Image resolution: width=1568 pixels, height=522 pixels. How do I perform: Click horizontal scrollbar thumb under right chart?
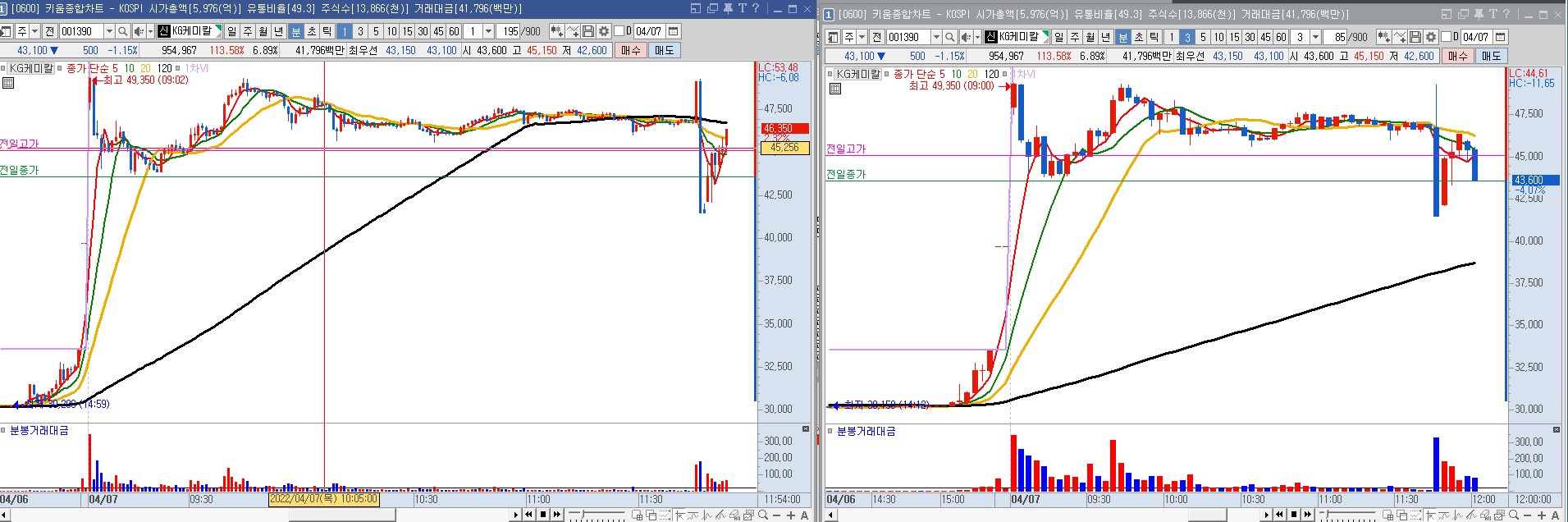tap(1207, 515)
